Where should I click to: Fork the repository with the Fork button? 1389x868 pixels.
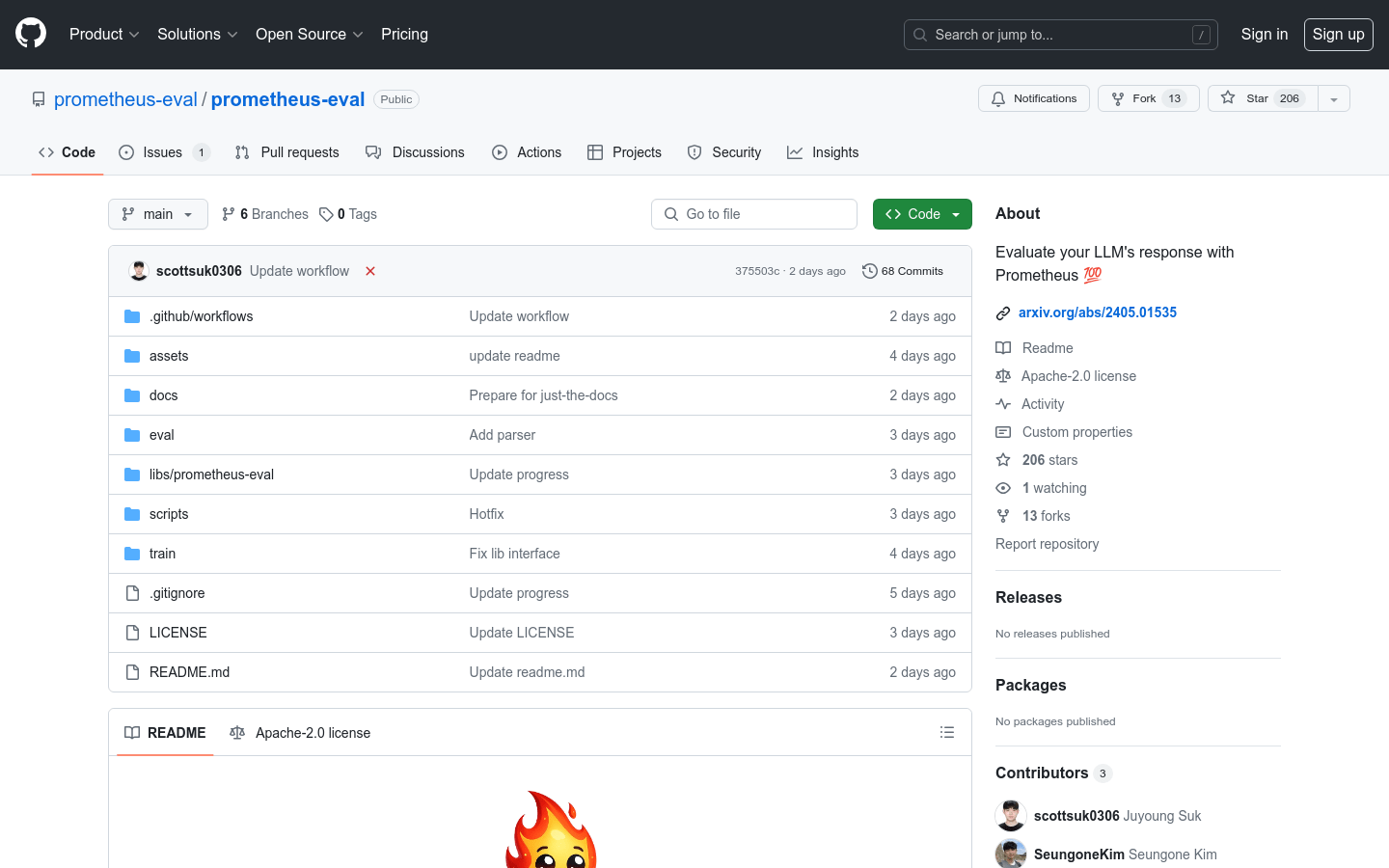1148,98
